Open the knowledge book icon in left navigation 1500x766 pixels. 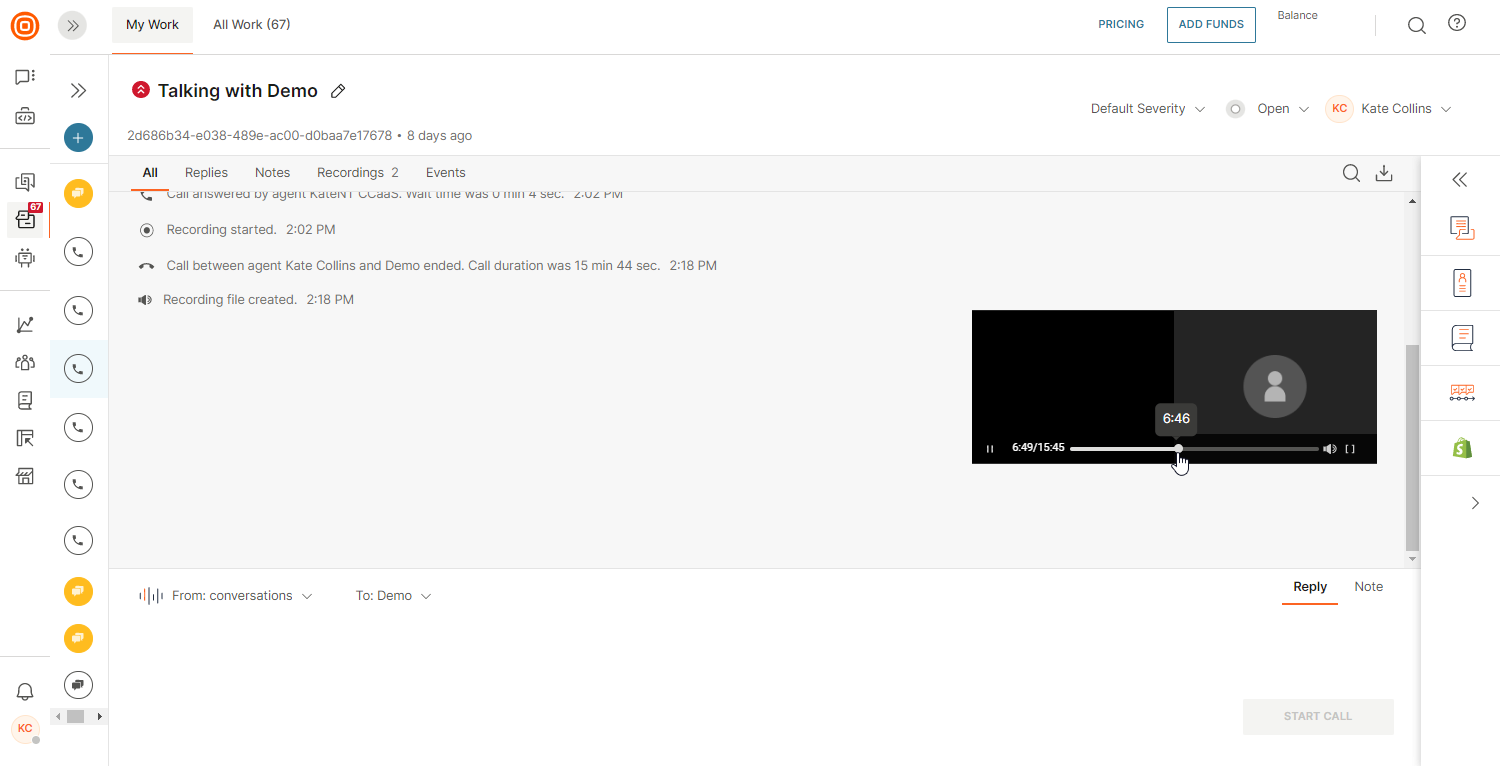[25, 401]
